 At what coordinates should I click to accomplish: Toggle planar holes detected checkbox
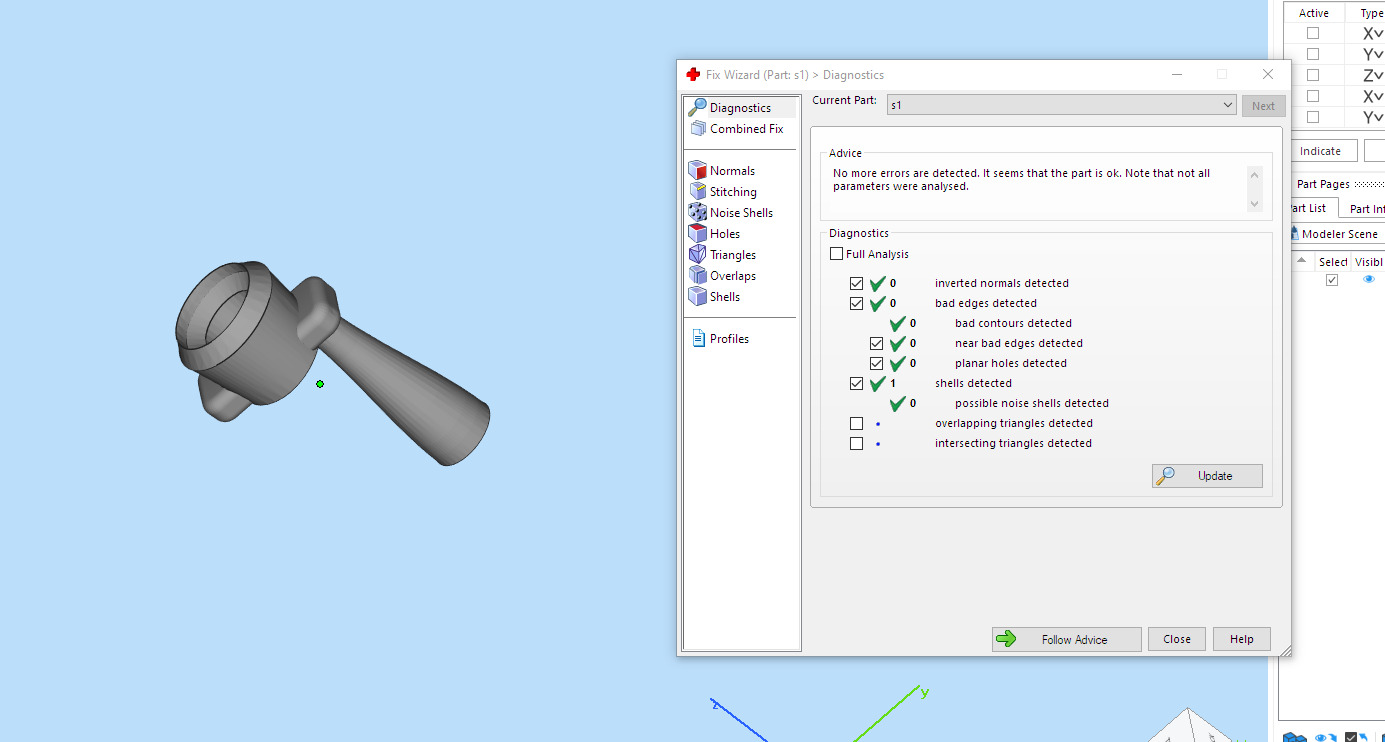coord(876,363)
